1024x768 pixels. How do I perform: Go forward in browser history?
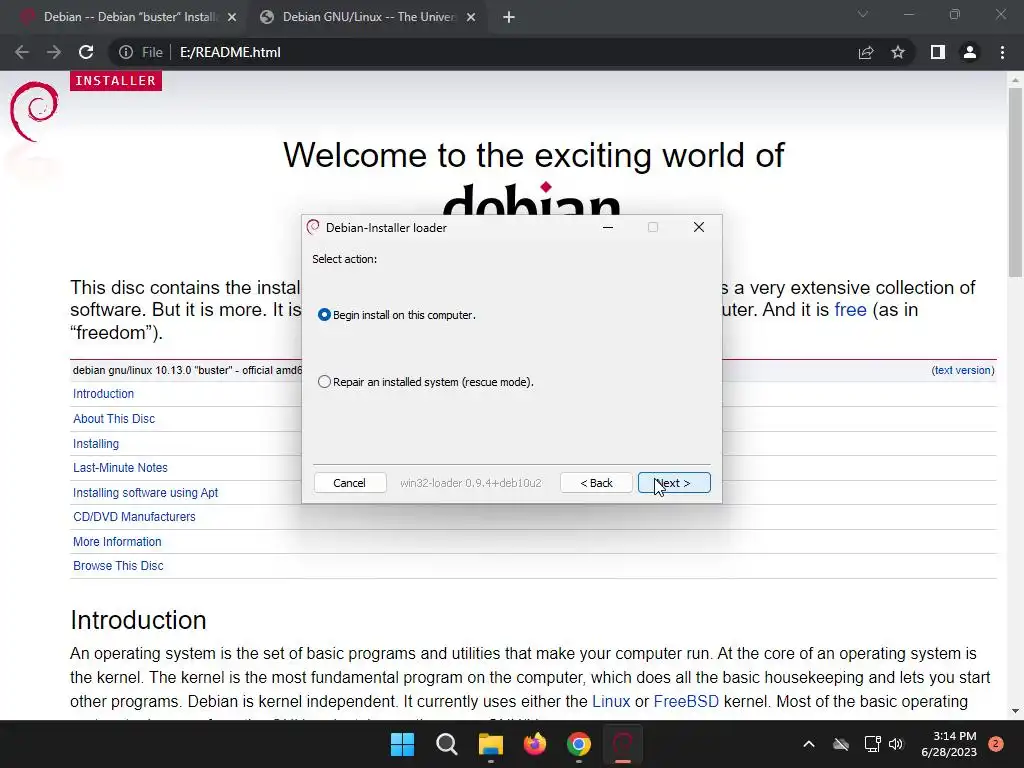pos(54,52)
